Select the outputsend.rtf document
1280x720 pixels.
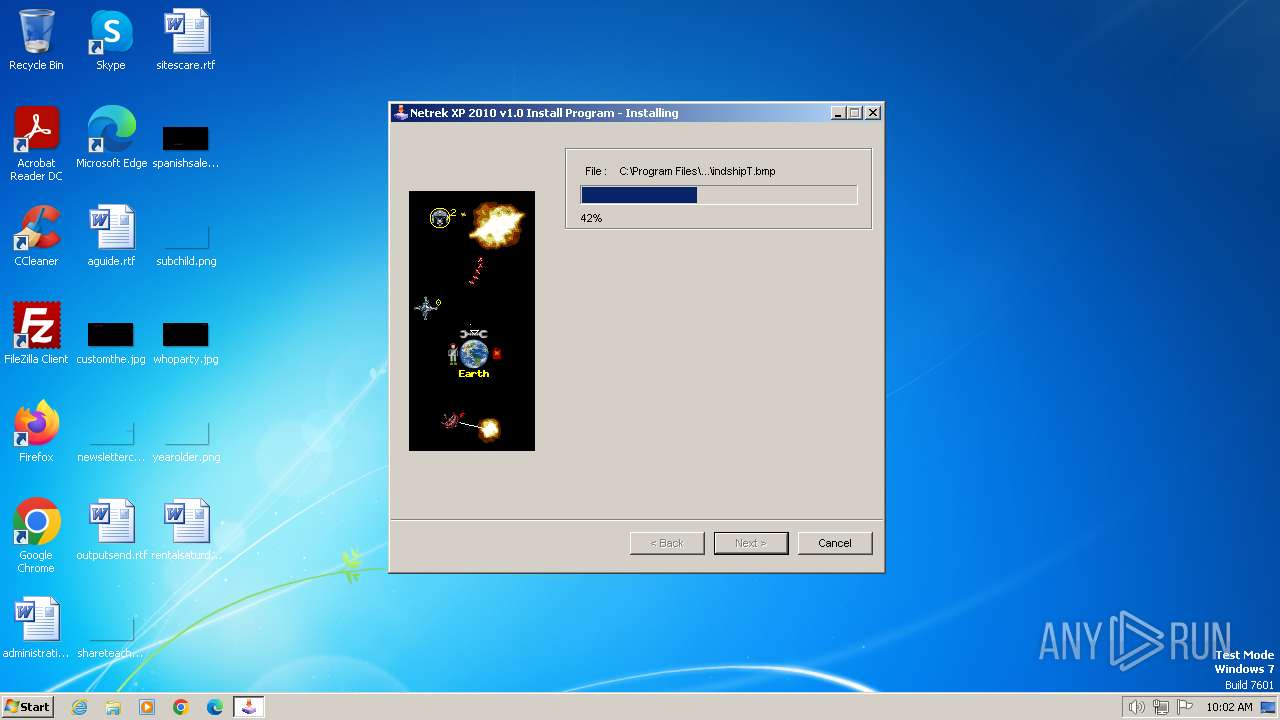111,530
